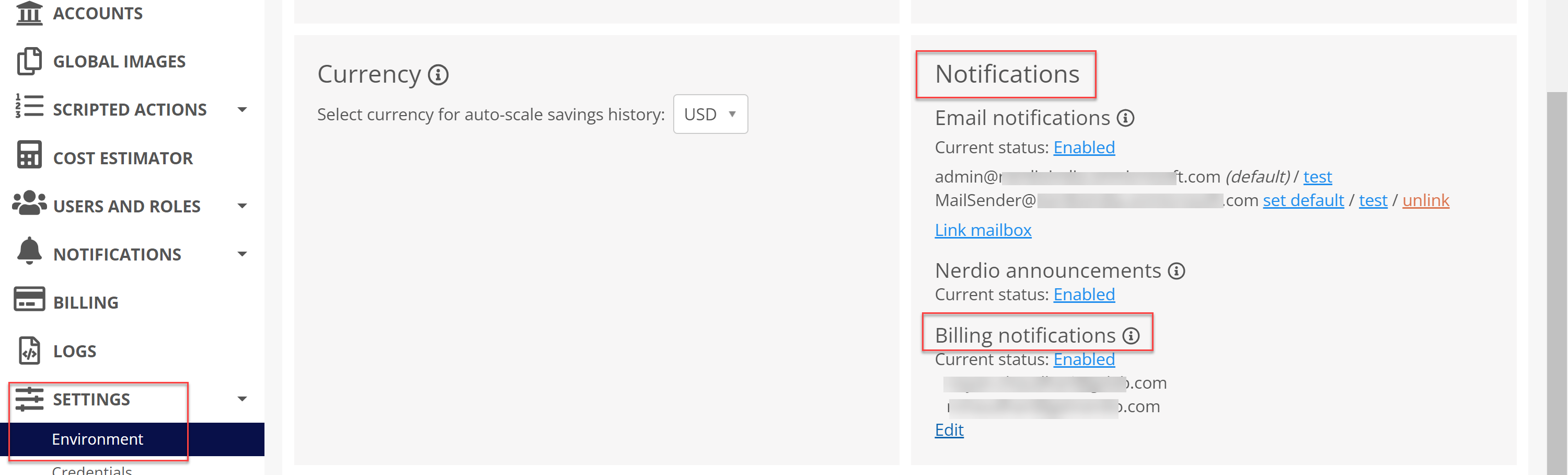Open the Accounts sidebar item
The width and height of the screenshot is (1568, 475).
coord(97,14)
